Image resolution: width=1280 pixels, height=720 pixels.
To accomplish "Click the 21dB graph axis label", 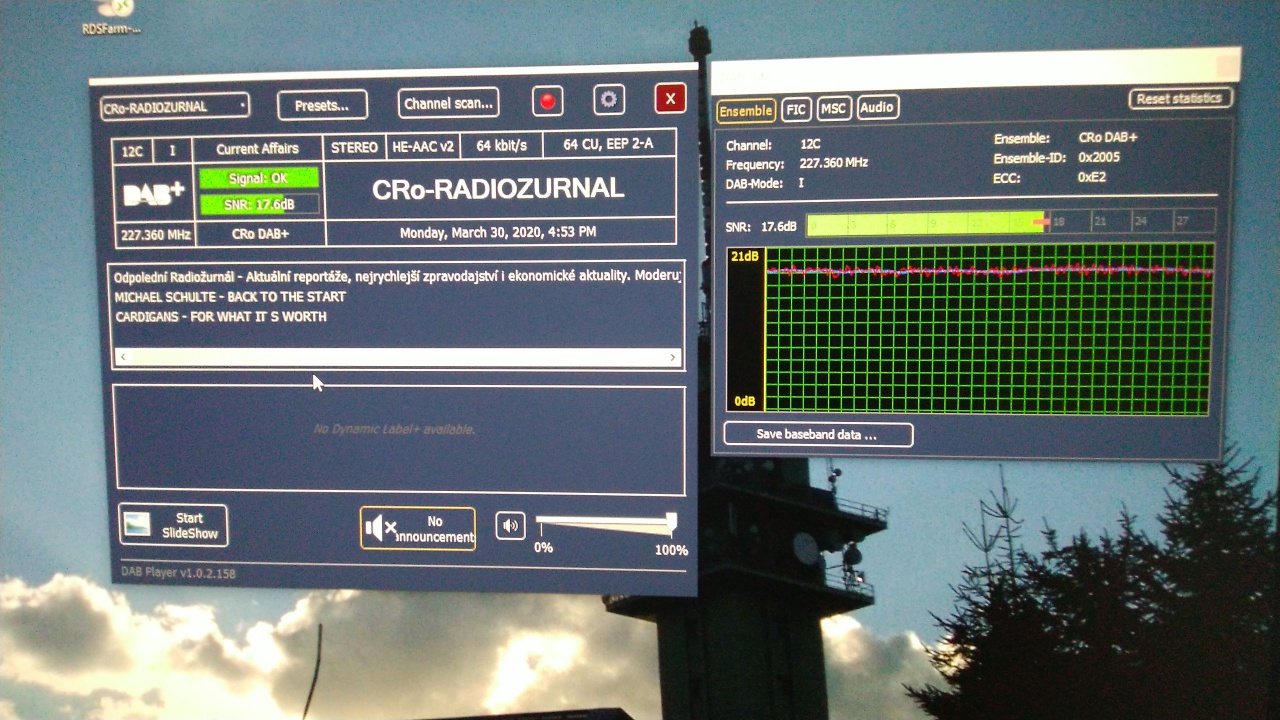I will [745, 257].
